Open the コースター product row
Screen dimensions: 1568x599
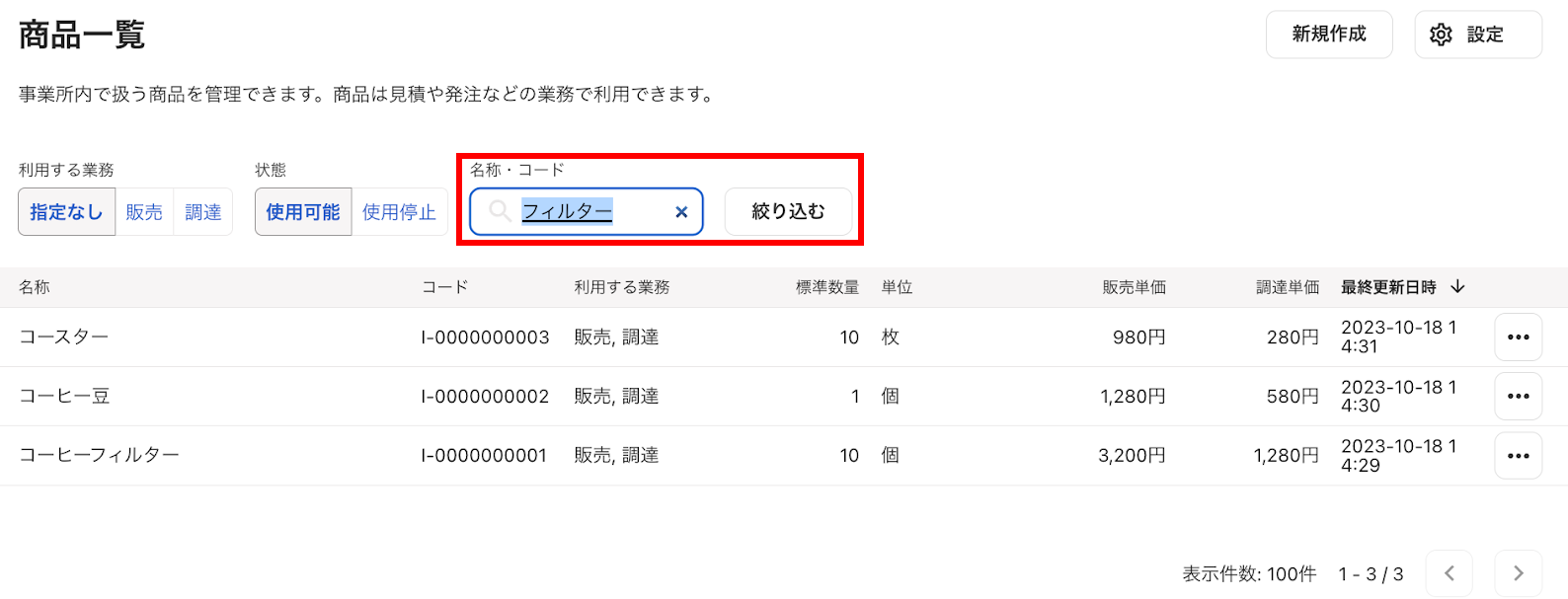[784, 337]
